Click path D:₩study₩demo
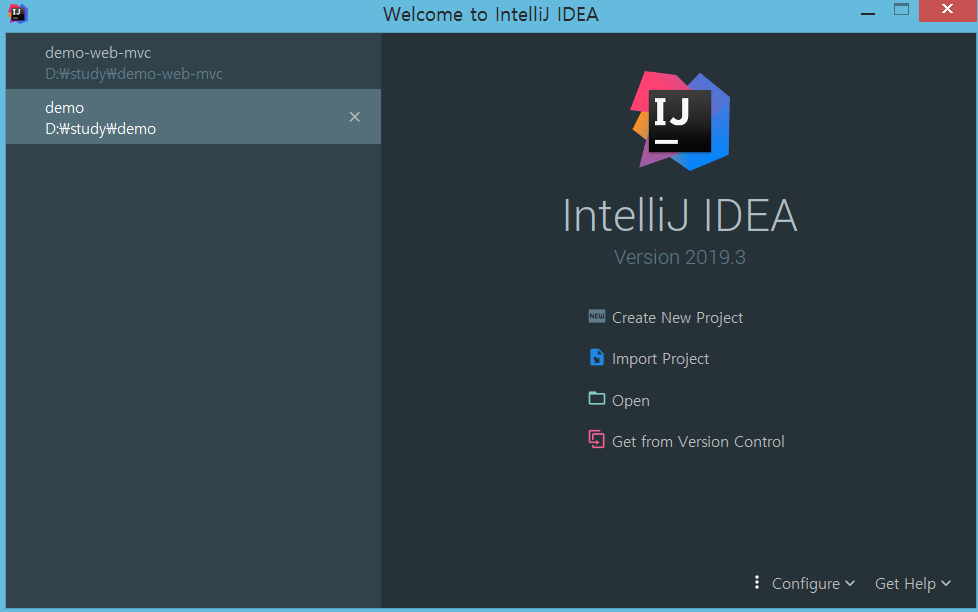 tap(100, 129)
